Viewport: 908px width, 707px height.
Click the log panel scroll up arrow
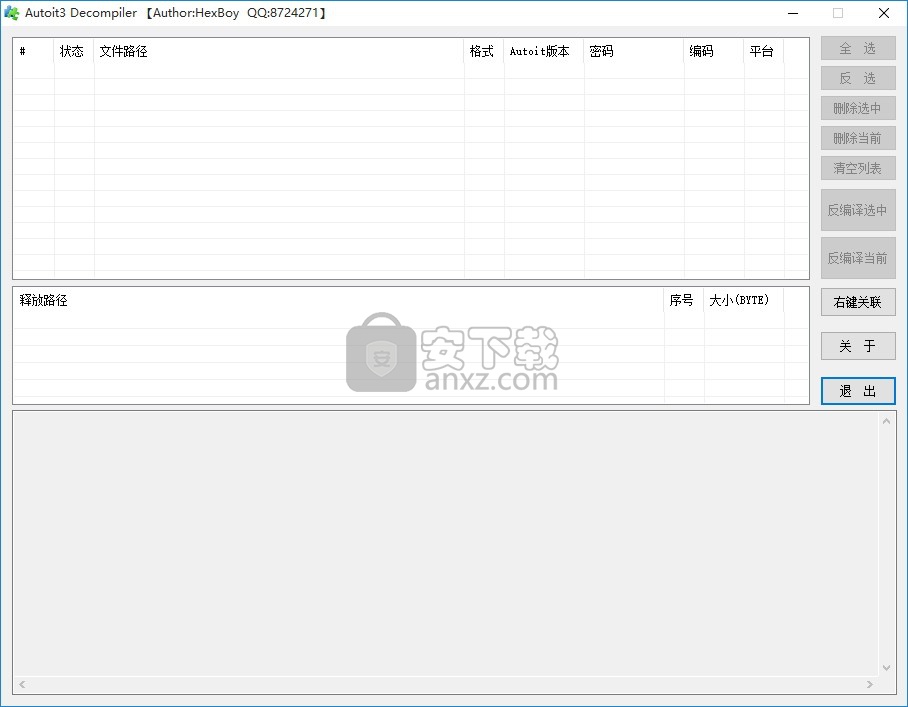886,421
